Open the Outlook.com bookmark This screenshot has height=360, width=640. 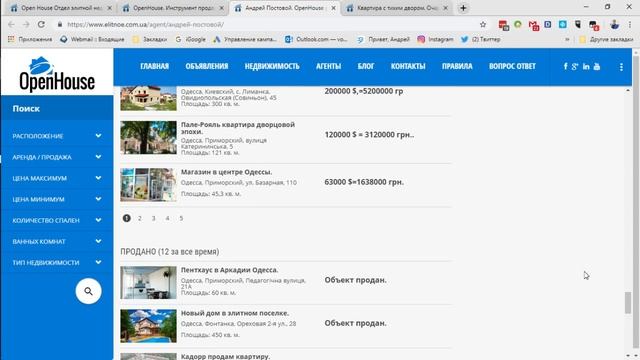click(x=316, y=39)
